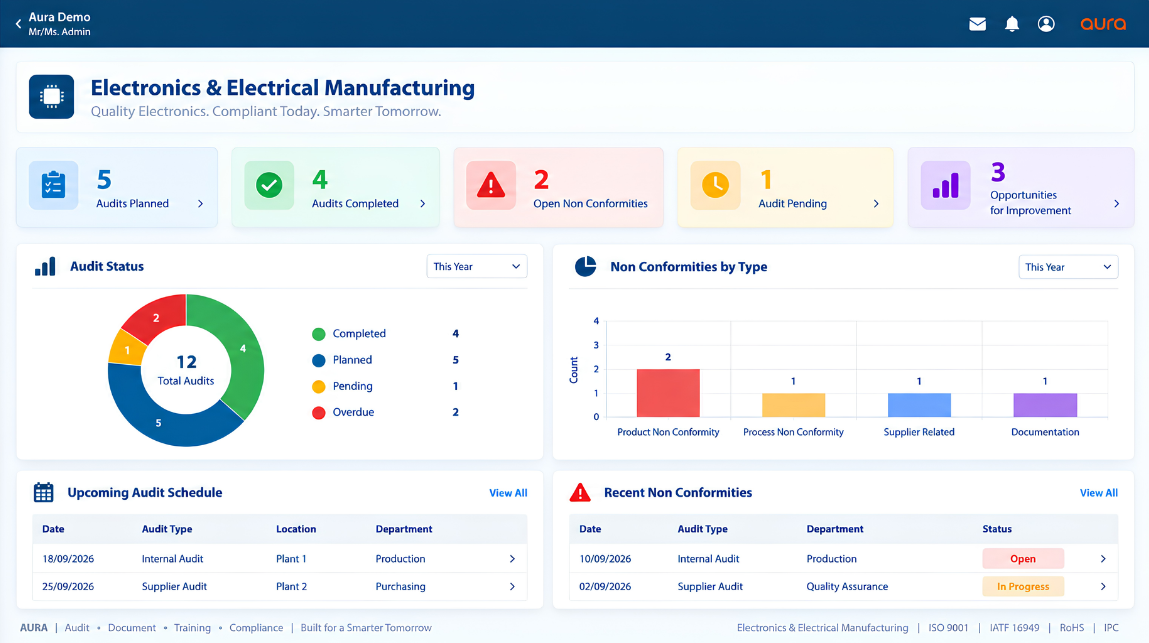
Task: Click the In Progress status badge
Action: click(x=1023, y=587)
